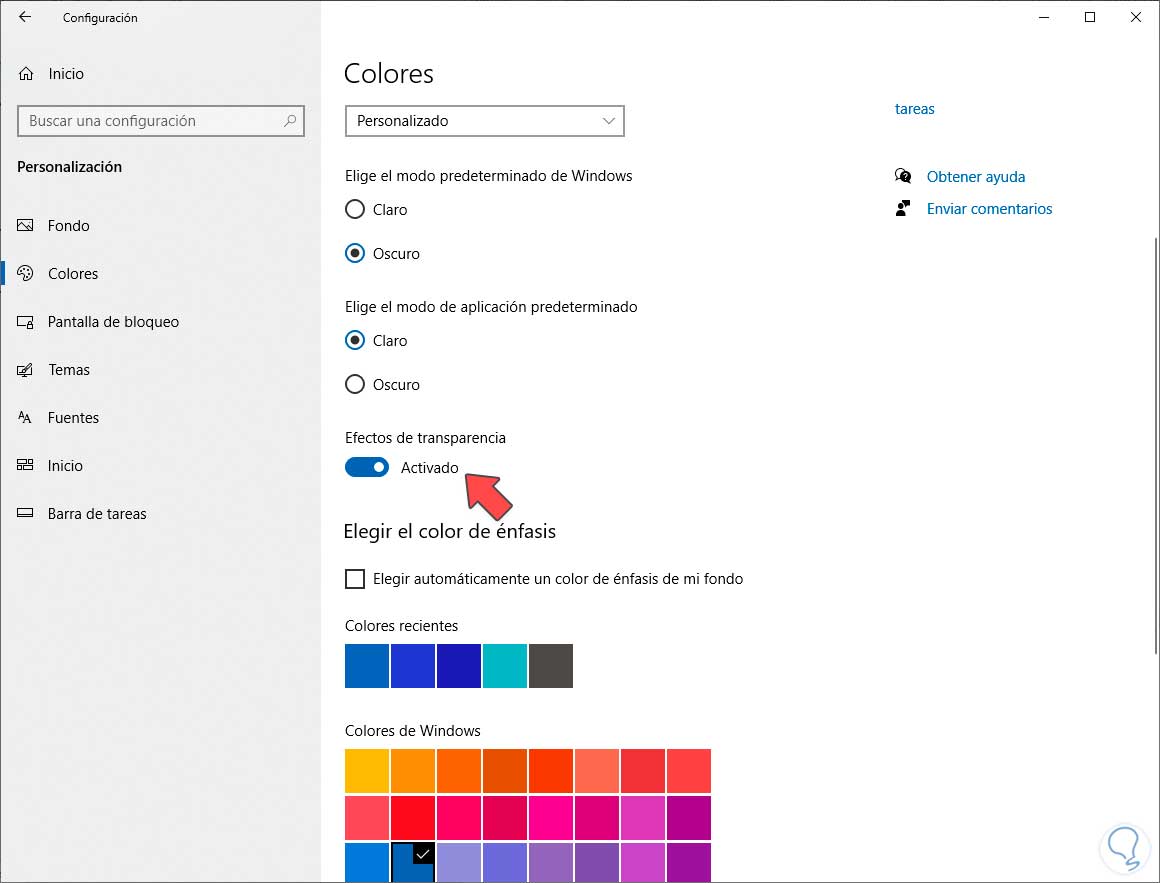Viewport: 1160px width, 883px height.
Task: Go to the sidebar Inicio start-menu settings
Action: coord(65,466)
